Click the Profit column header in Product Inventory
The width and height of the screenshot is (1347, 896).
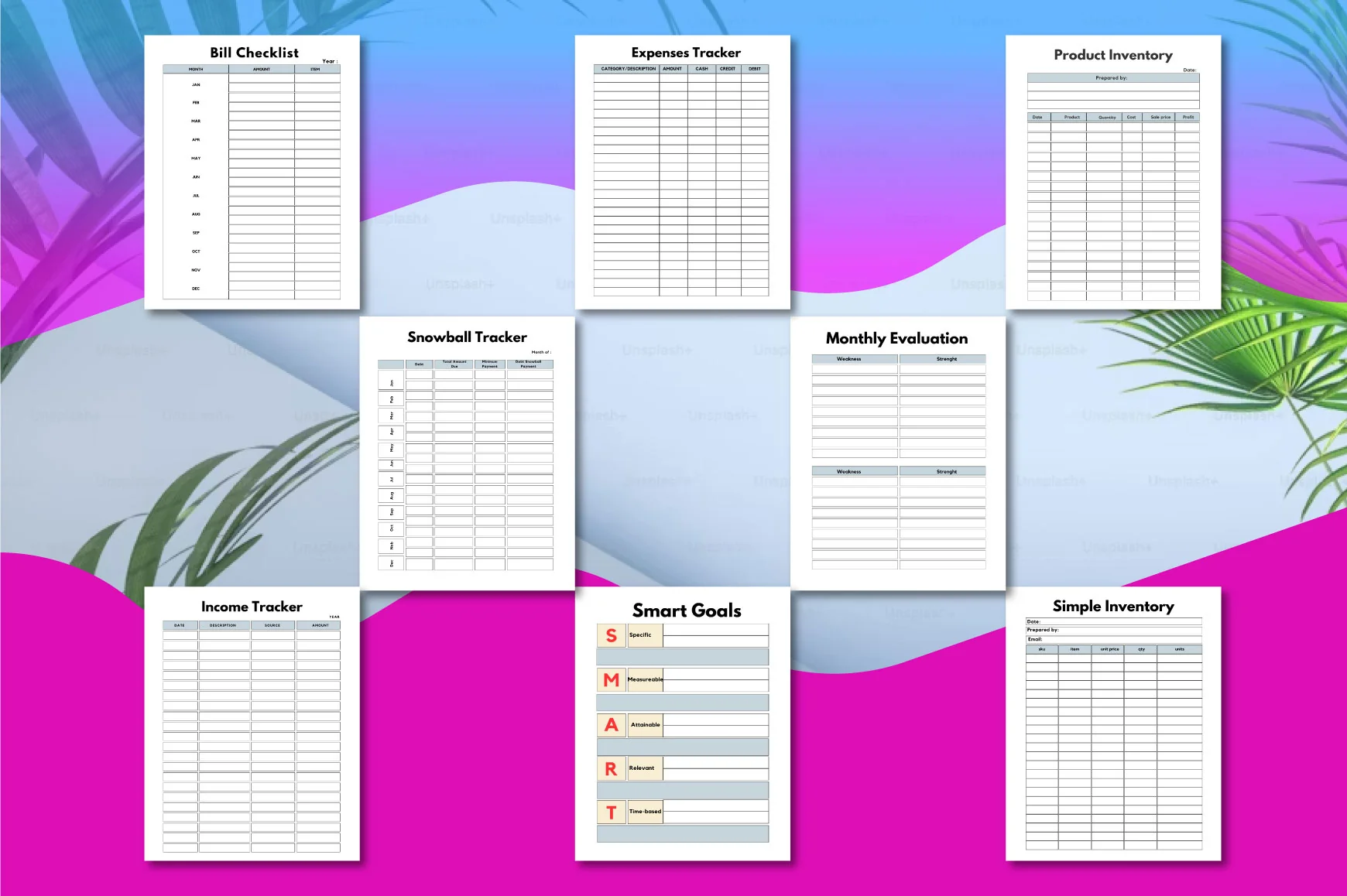(1188, 117)
